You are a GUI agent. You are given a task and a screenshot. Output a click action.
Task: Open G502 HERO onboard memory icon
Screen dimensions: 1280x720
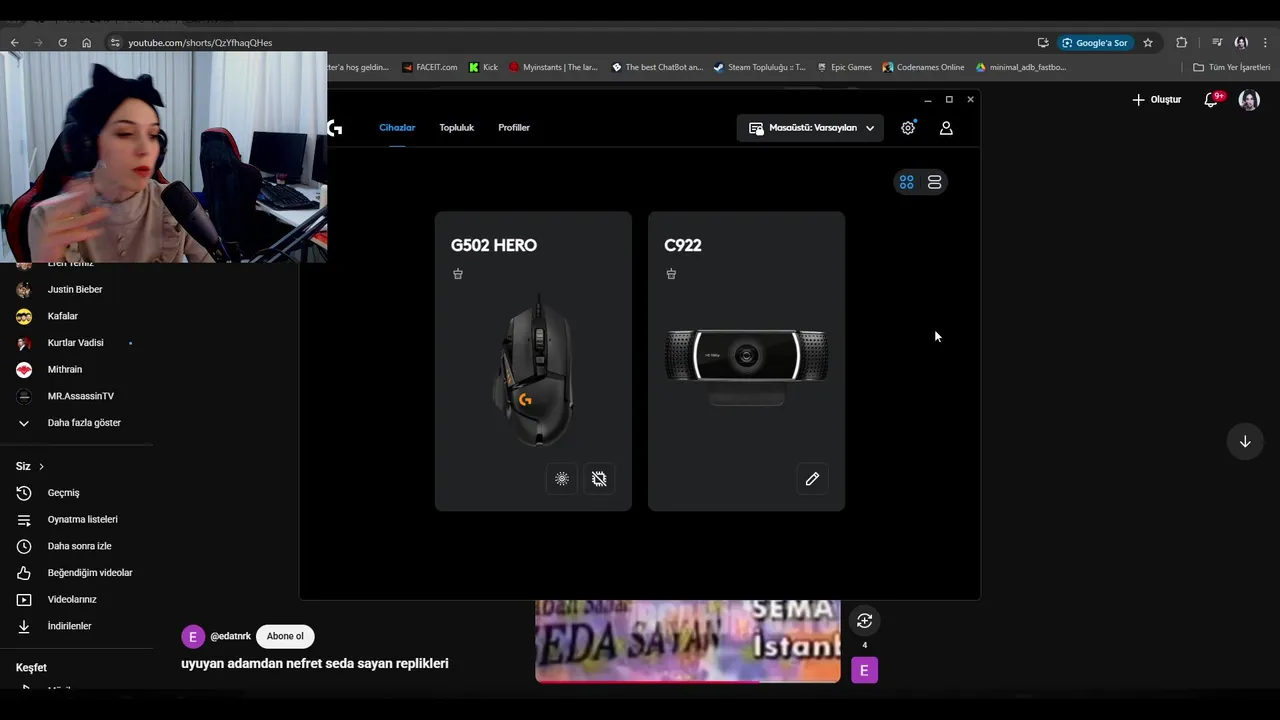(x=599, y=479)
